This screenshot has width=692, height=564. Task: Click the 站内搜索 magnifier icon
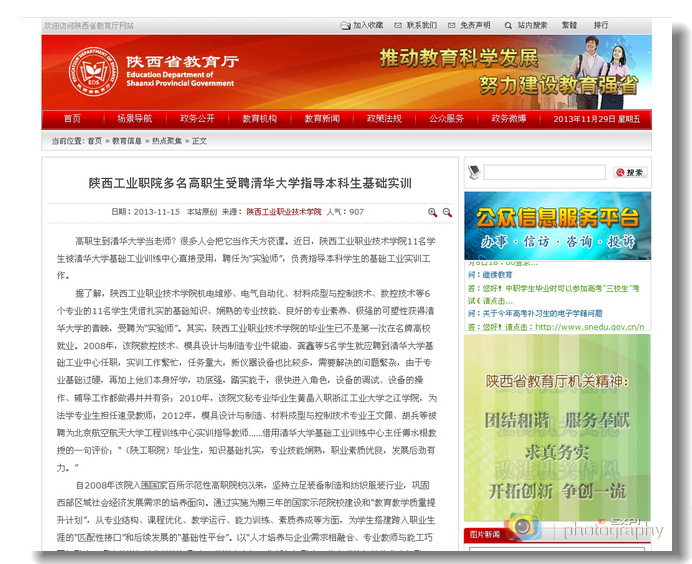508,25
